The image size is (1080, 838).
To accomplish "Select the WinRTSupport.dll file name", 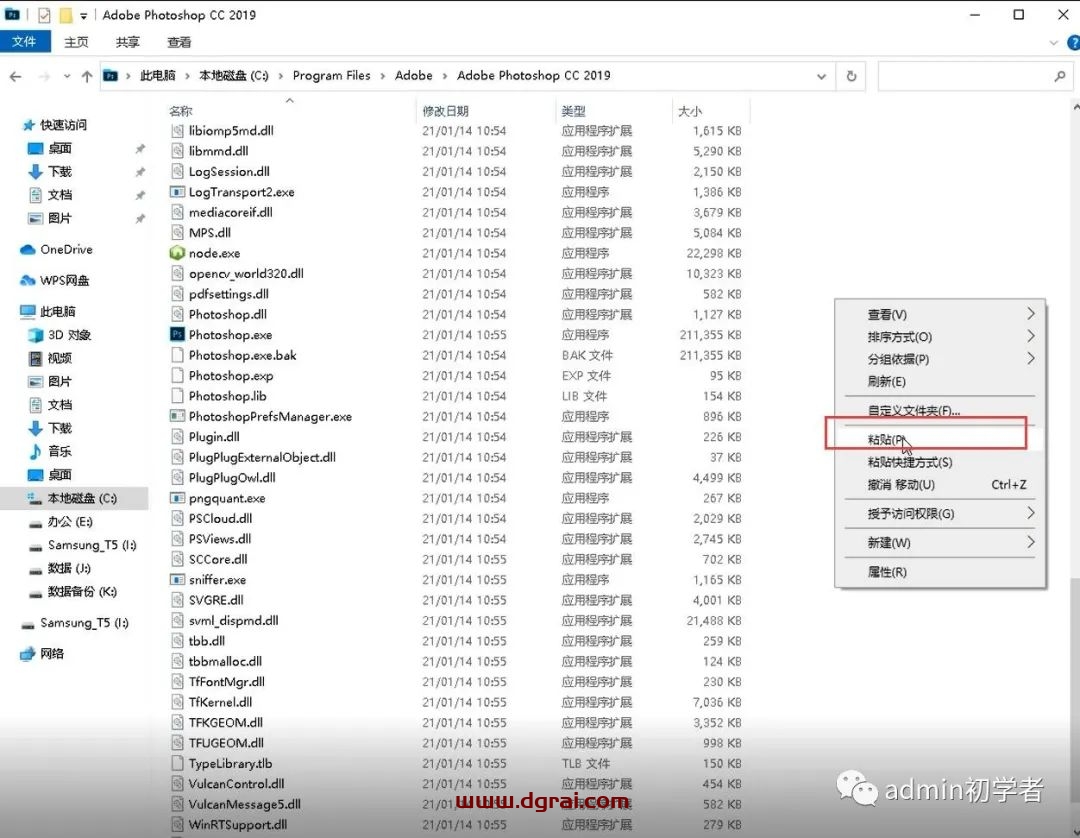I will (x=238, y=824).
